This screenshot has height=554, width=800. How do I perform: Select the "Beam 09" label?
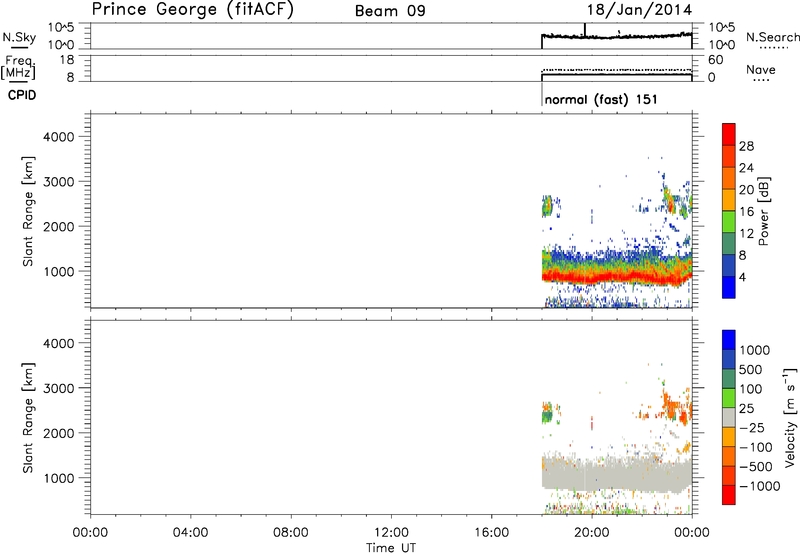(x=390, y=11)
